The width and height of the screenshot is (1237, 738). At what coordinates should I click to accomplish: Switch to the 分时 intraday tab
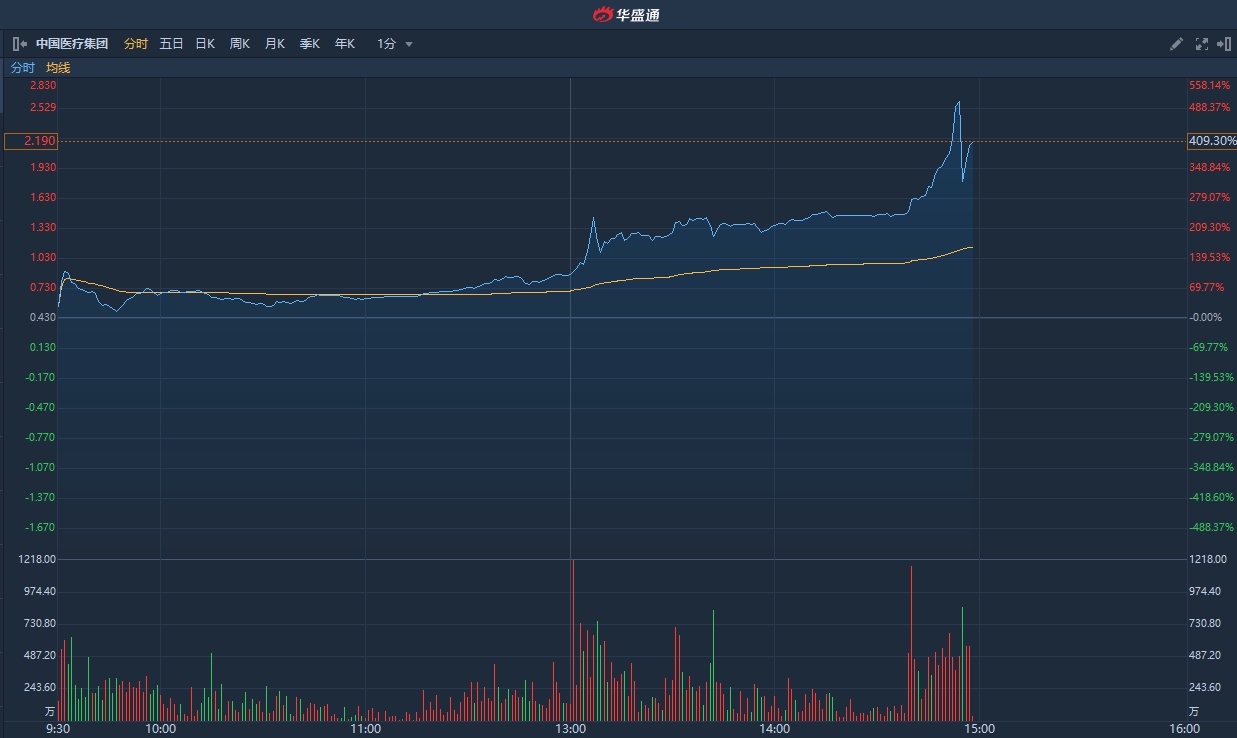(135, 44)
